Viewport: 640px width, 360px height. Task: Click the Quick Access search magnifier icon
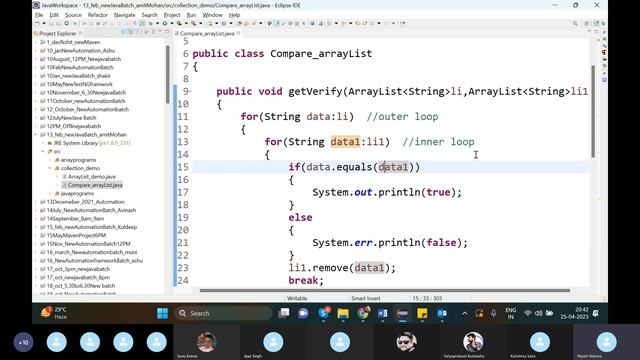tap(575, 23)
